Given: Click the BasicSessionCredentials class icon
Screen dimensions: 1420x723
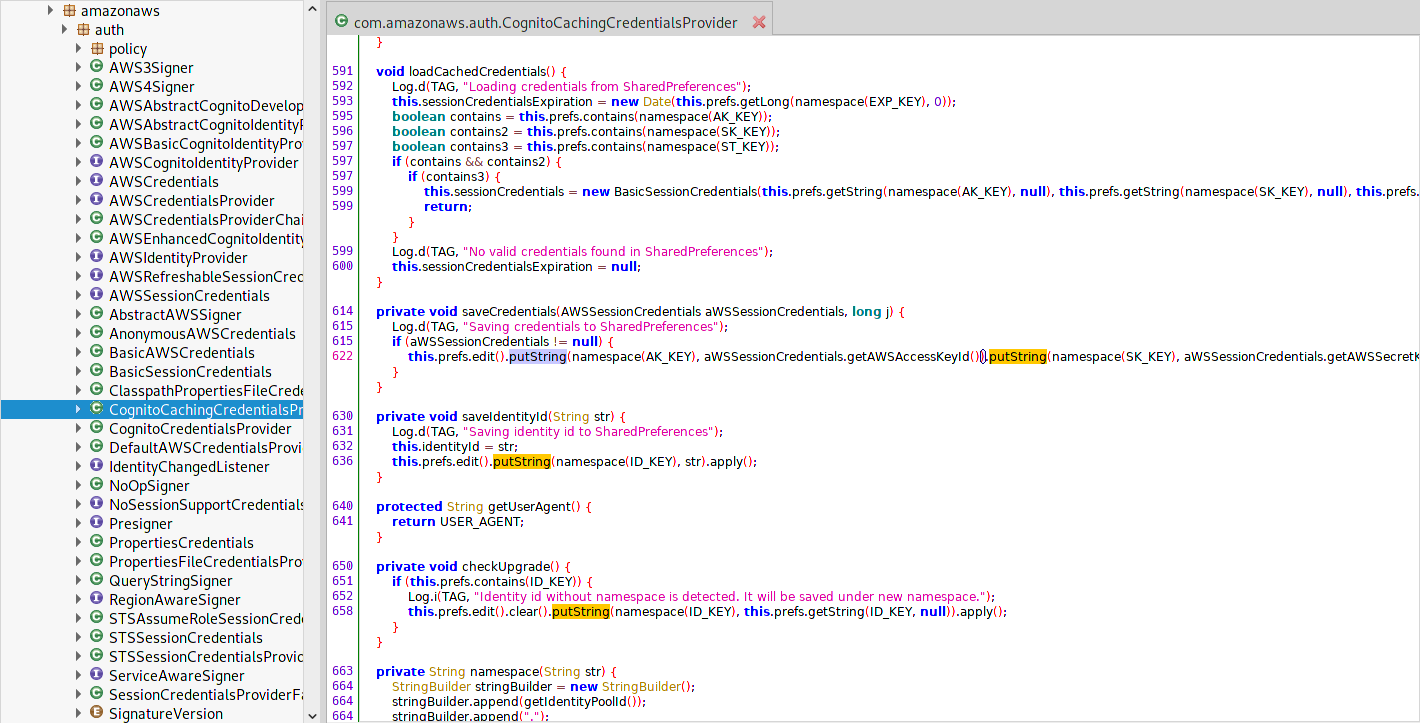Looking at the screenshot, I should point(97,372).
